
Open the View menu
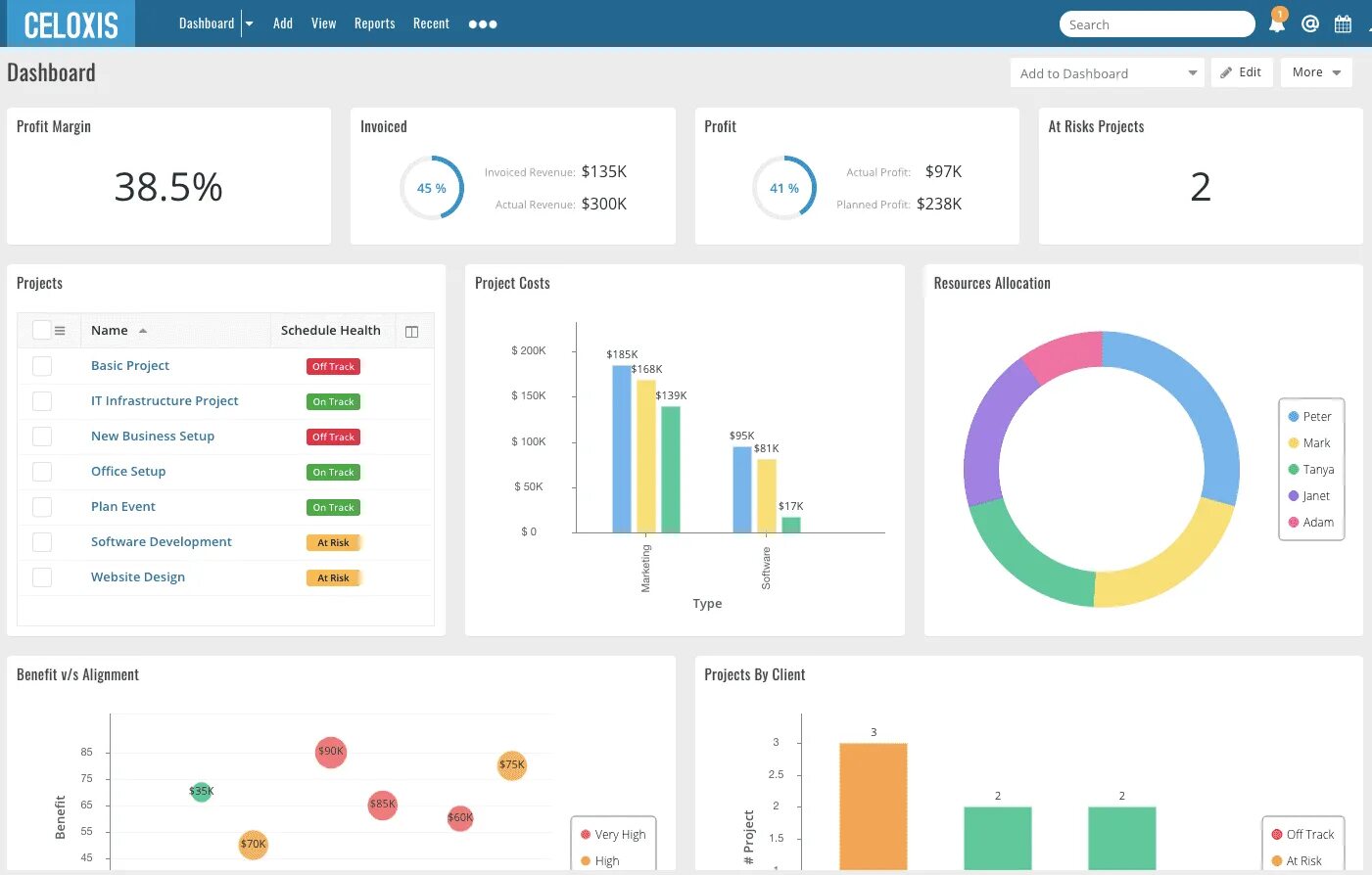(x=324, y=23)
